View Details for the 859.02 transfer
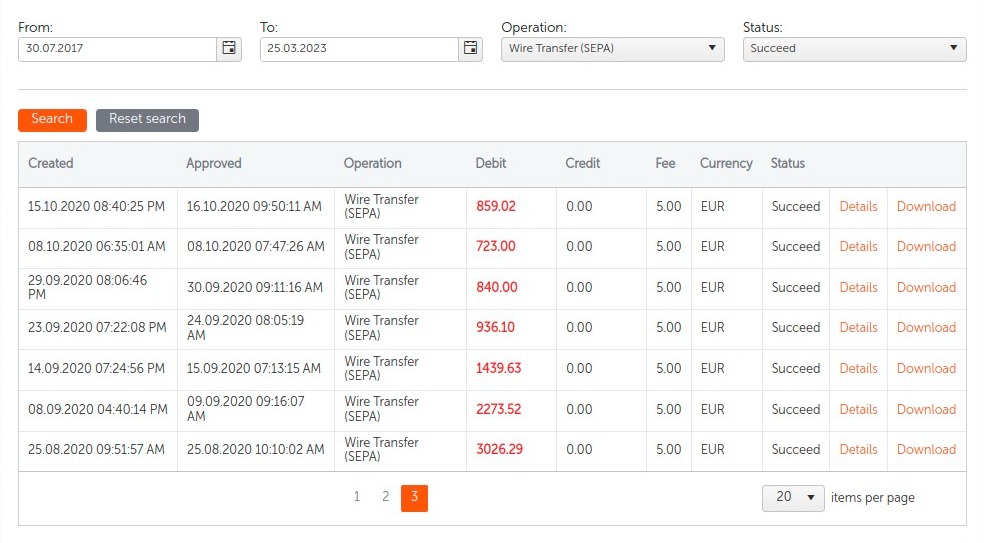 858,207
